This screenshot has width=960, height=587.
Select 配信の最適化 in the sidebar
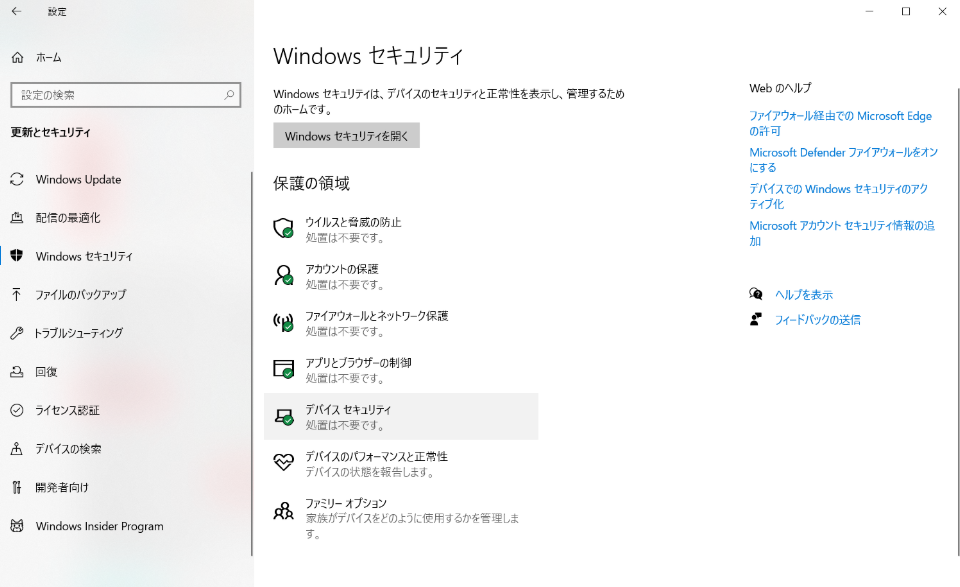[68, 218]
